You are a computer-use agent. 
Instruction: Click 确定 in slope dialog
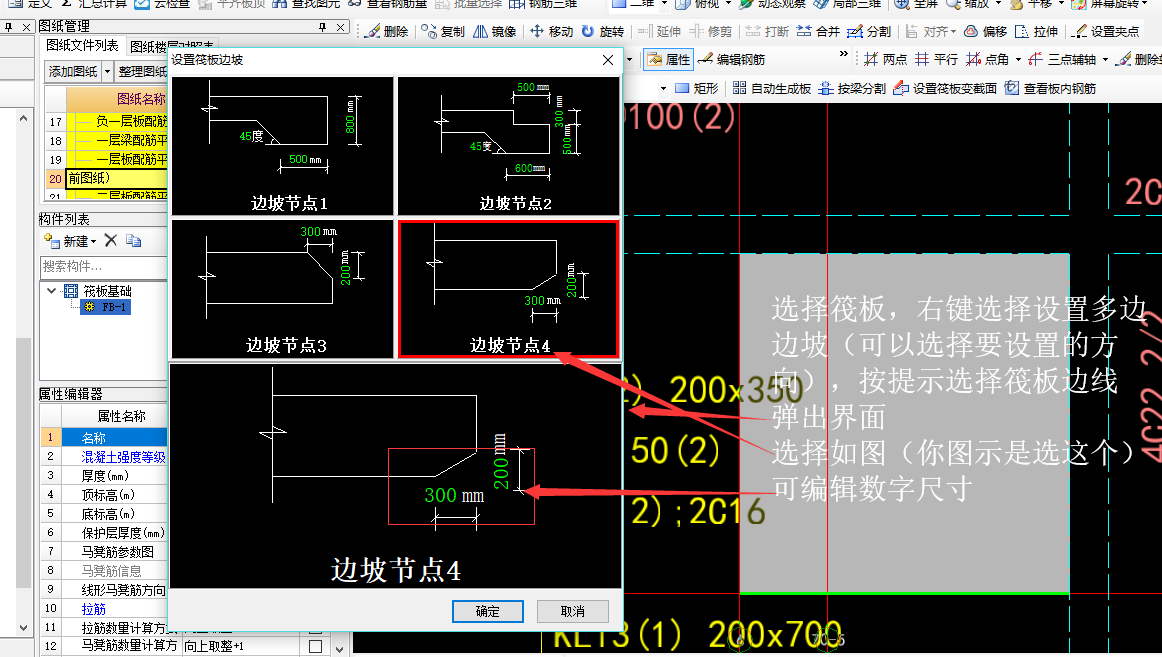coord(488,611)
